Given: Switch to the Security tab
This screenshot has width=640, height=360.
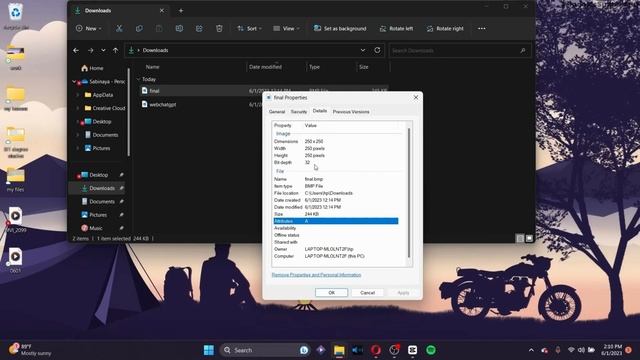Looking at the screenshot, I should coord(299,112).
